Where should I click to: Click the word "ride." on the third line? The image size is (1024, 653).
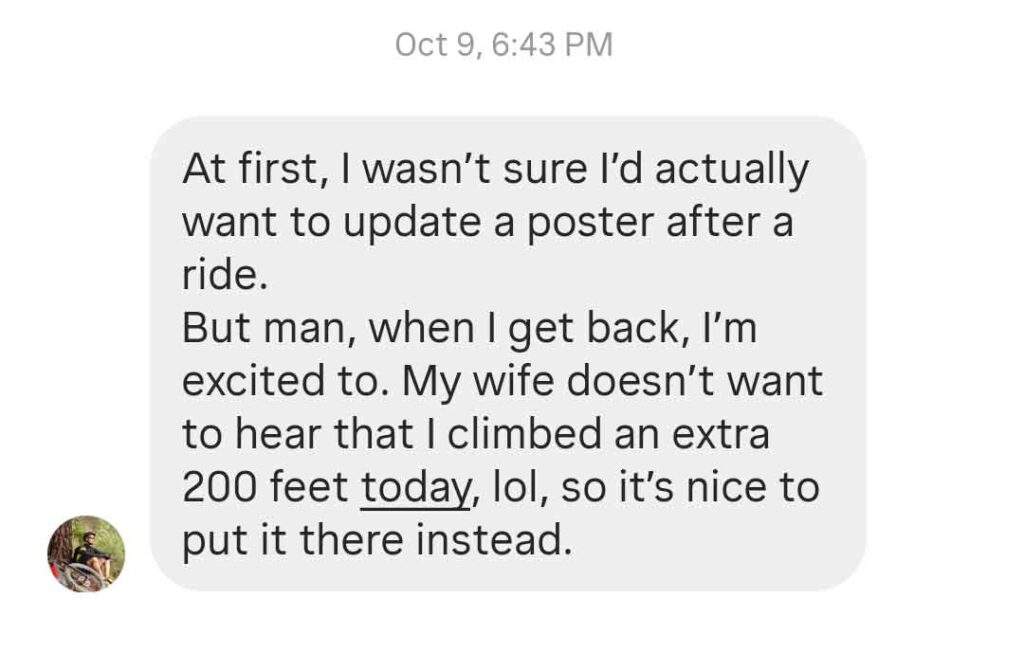[x=224, y=275]
